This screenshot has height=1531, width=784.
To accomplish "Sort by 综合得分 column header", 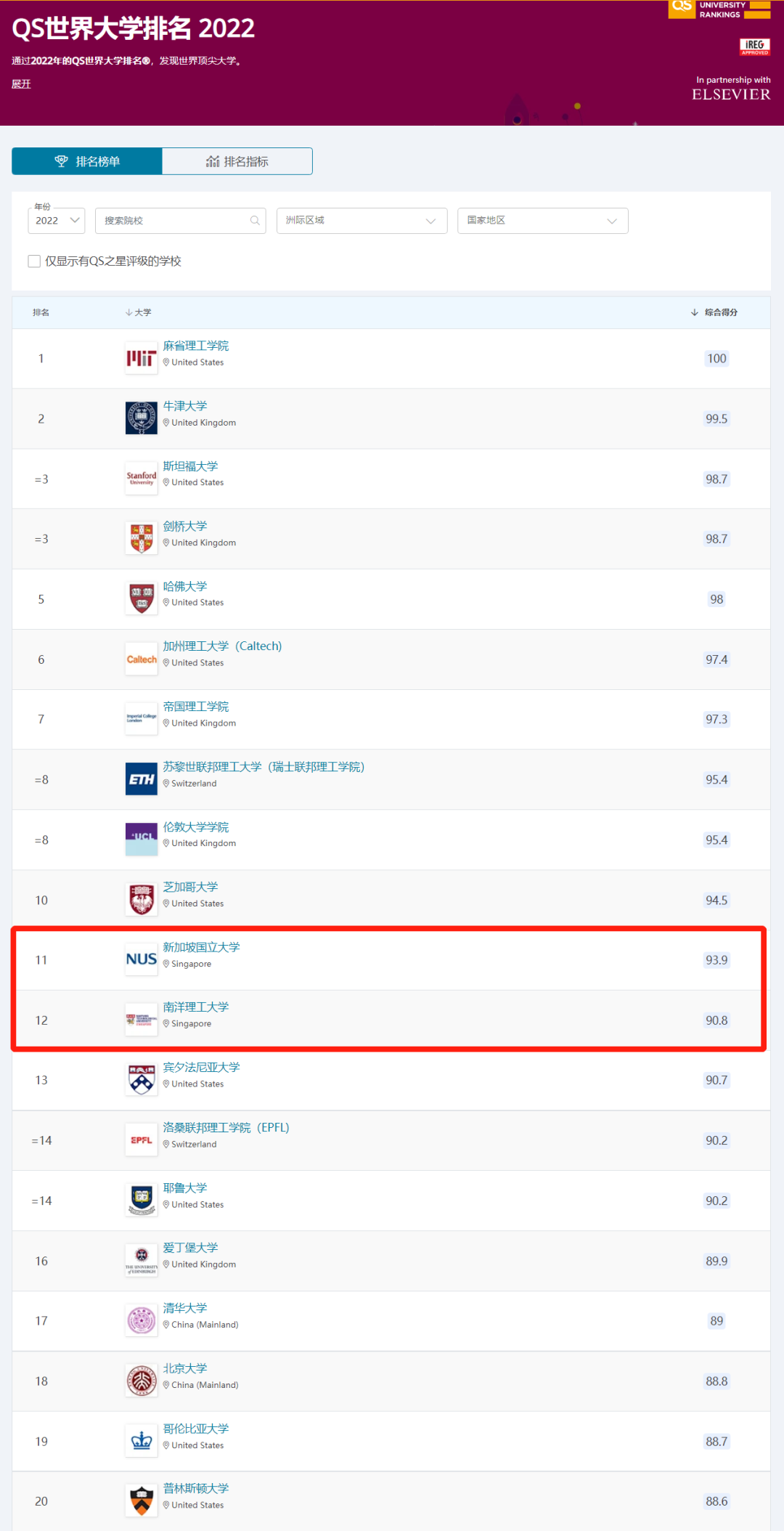I will click(714, 312).
